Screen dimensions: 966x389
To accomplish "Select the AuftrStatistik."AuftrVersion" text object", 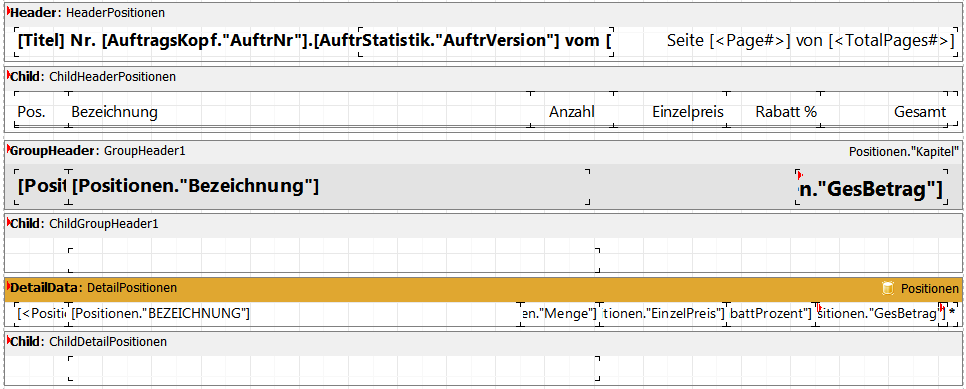I will 486,41.
